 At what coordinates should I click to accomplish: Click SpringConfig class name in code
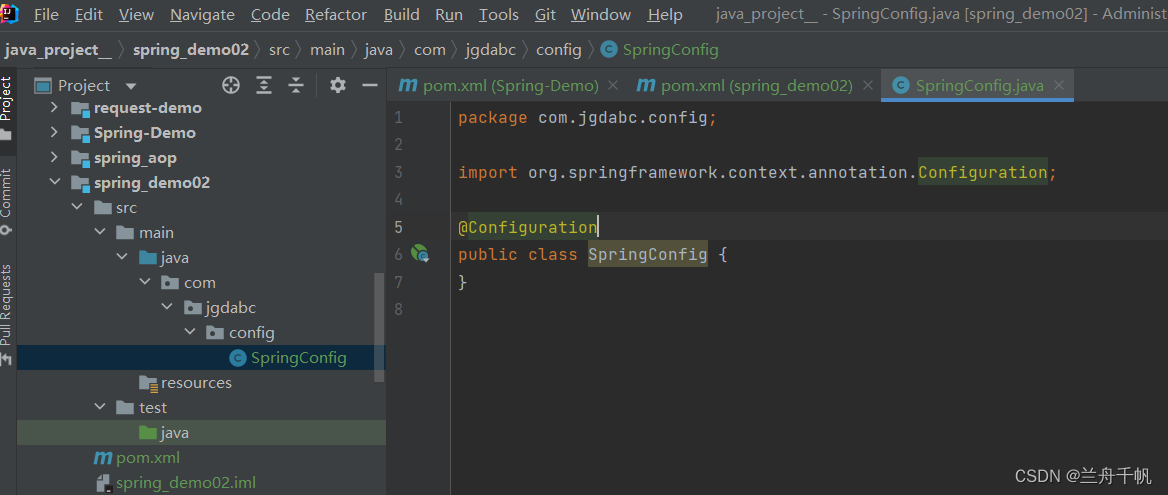pos(647,255)
